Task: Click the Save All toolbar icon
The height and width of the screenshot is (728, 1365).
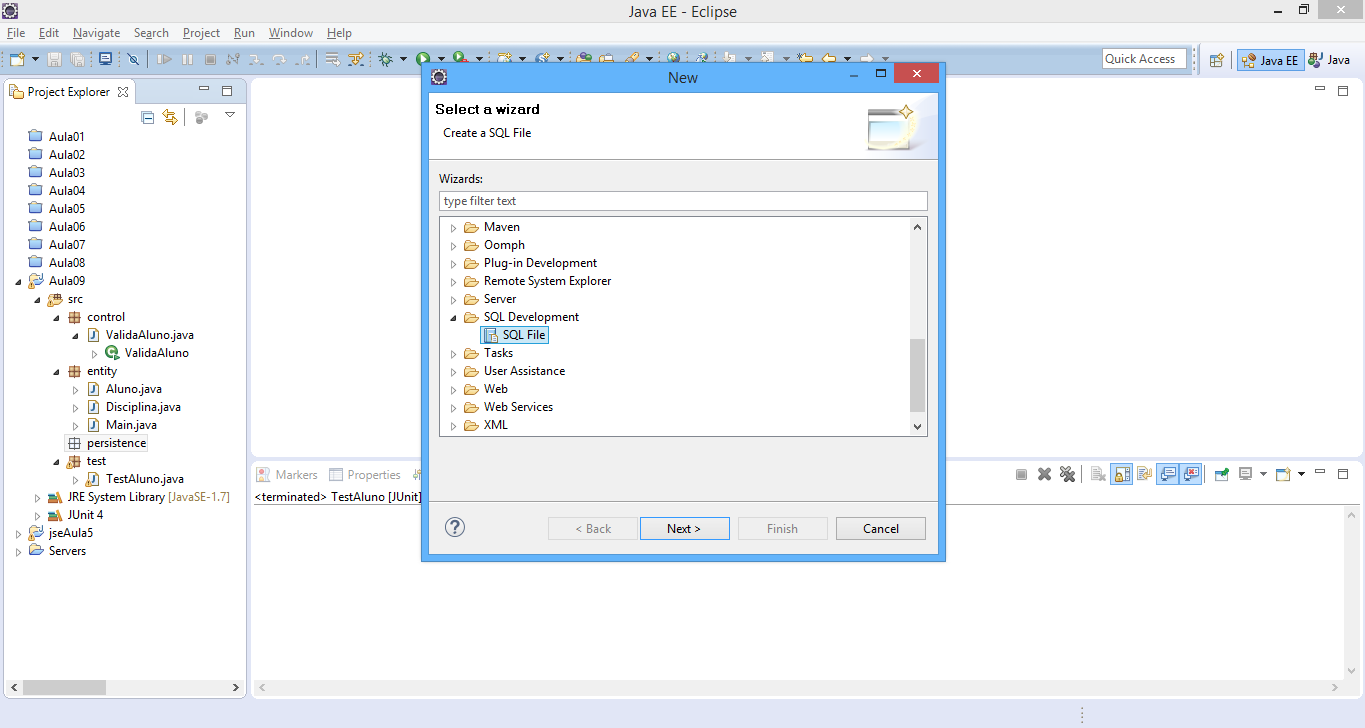Action: click(x=77, y=60)
